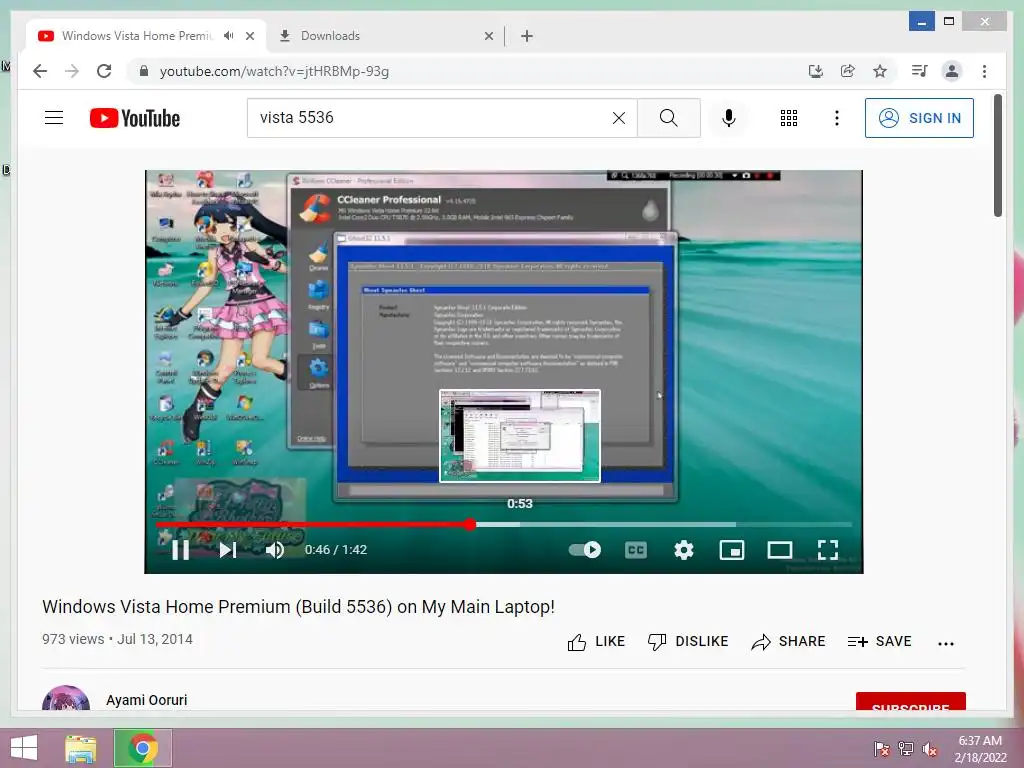Click the red progress bar scrubber
This screenshot has height=768, width=1024.
coord(470,524)
